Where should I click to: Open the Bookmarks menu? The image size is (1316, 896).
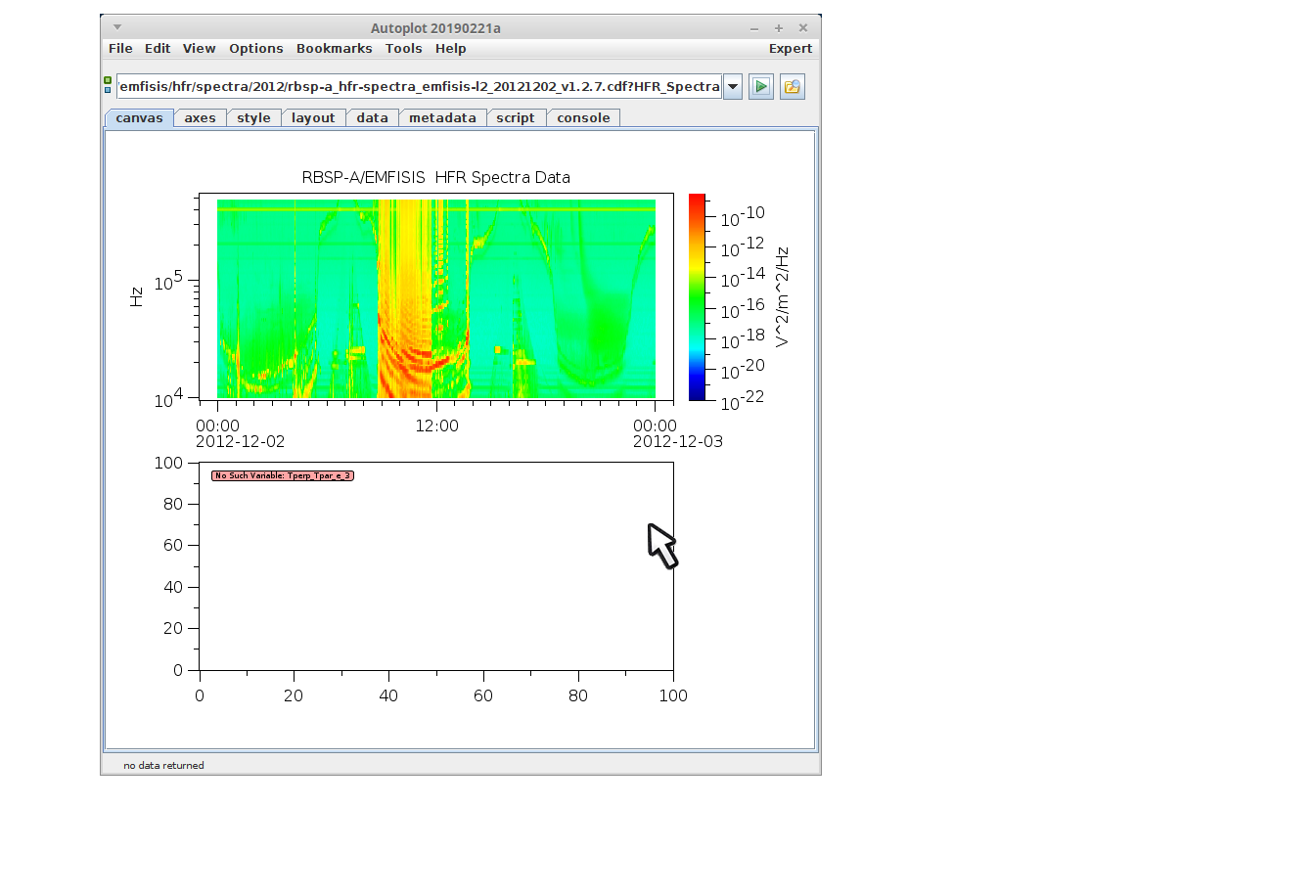click(x=334, y=49)
